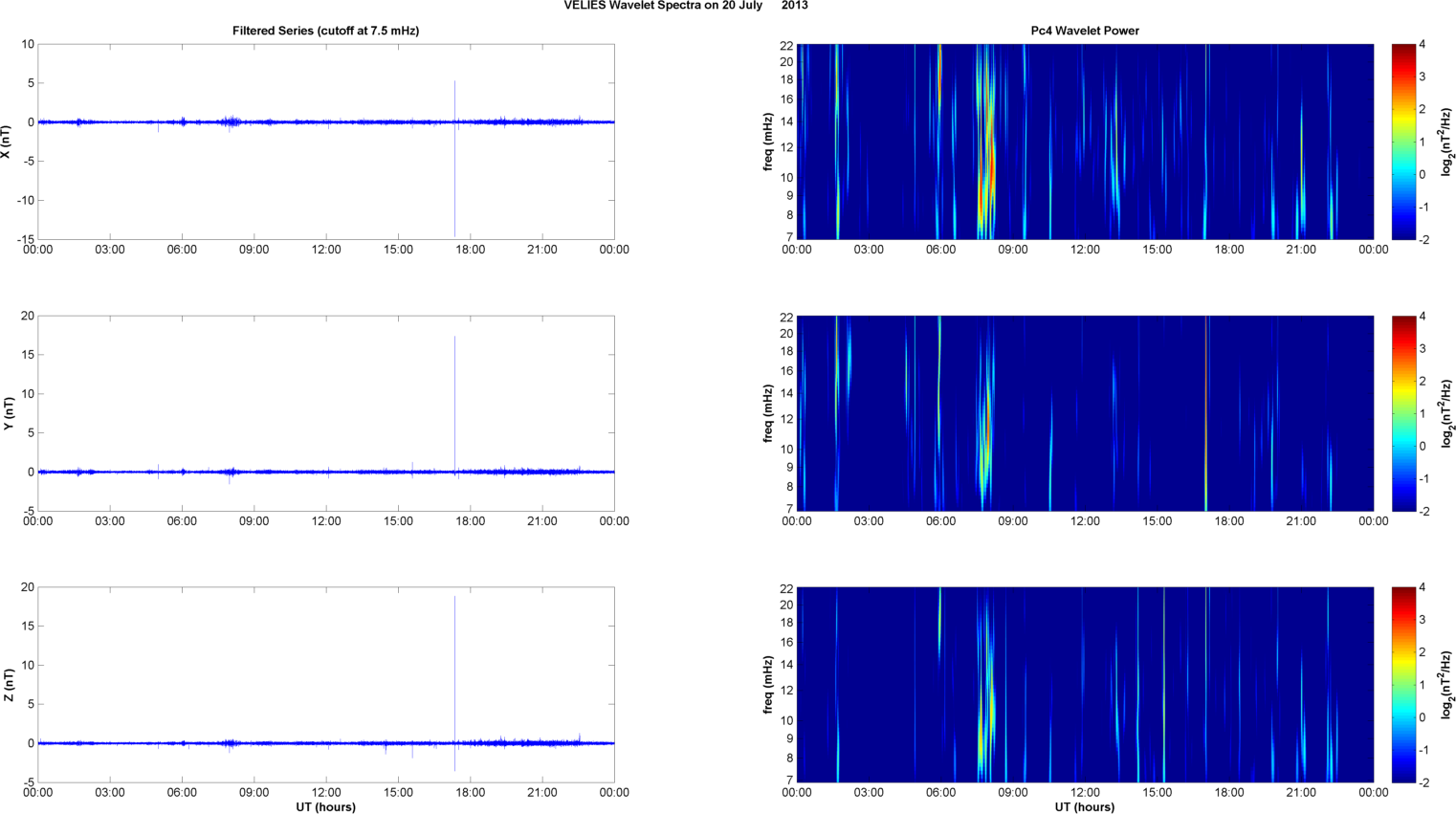1456x814 pixels.
Task: Click the VELIES Wavelet Spectra figure title
Action: point(685,6)
